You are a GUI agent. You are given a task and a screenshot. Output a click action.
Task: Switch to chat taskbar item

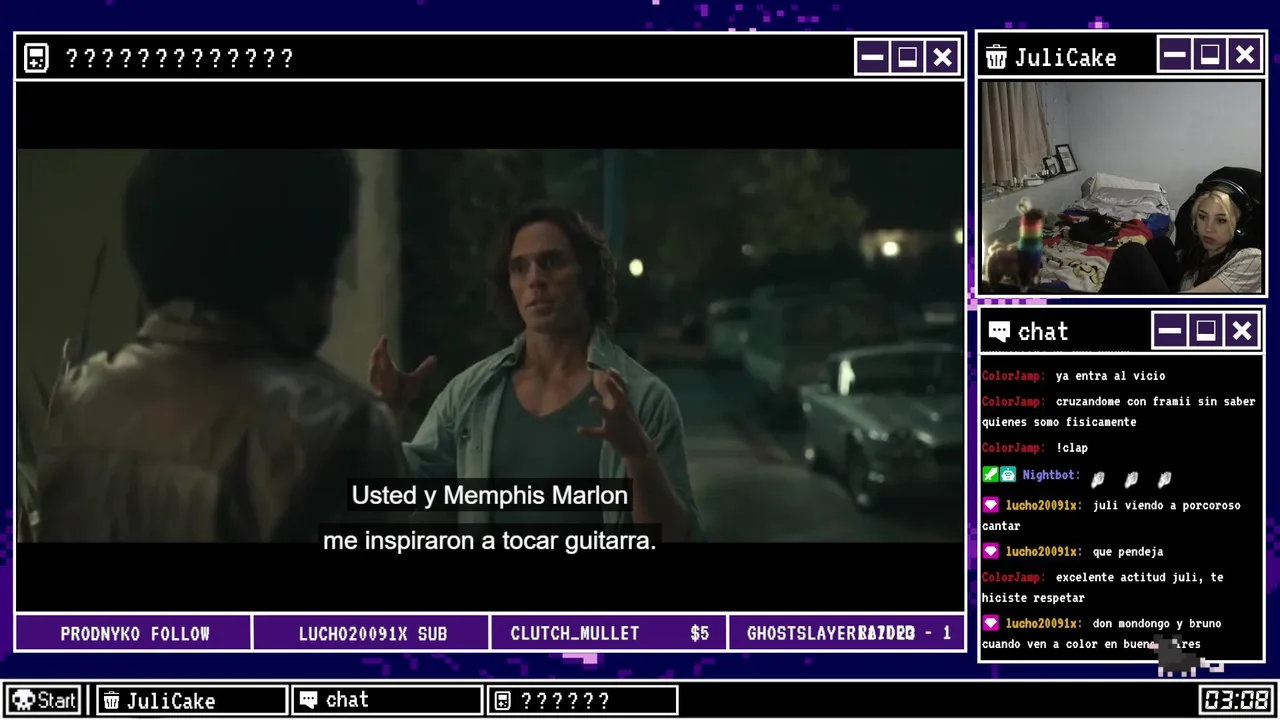[x=387, y=700]
